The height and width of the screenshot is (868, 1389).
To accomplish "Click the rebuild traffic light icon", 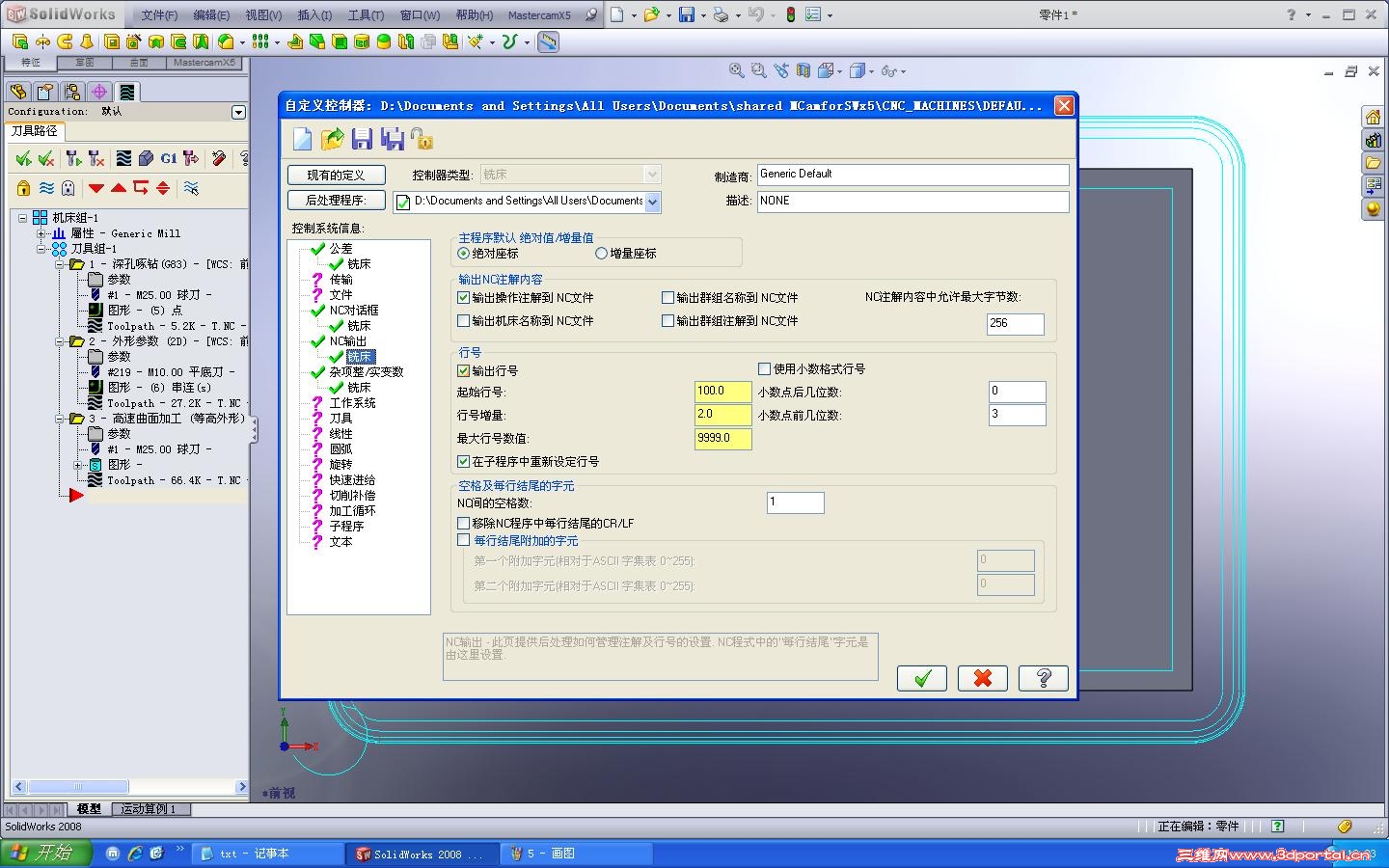I will coord(790,14).
